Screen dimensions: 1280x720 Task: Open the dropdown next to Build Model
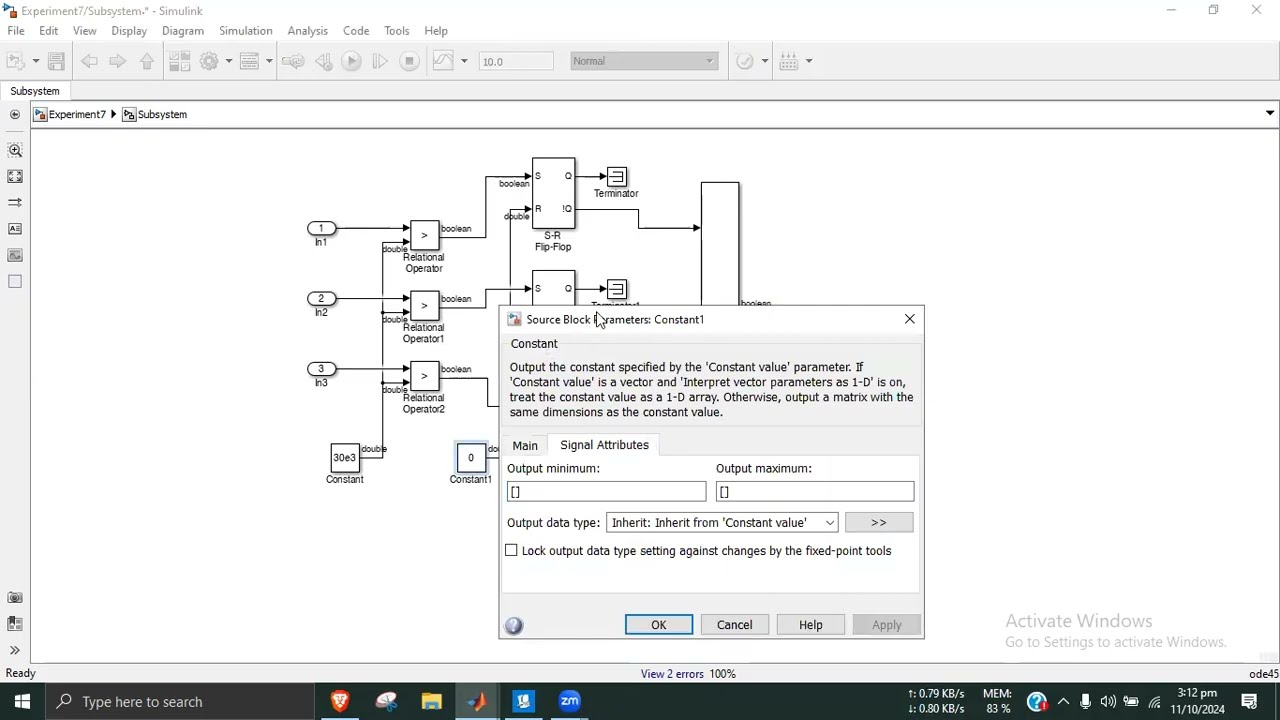[x=808, y=61]
